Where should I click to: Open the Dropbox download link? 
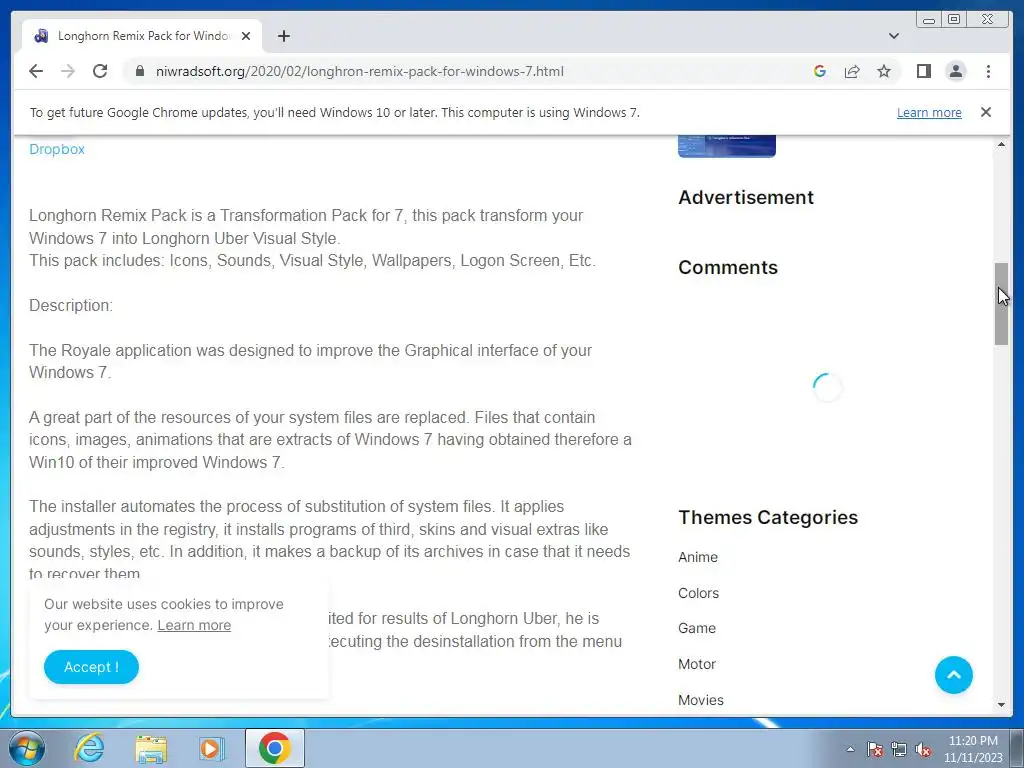tap(57, 149)
